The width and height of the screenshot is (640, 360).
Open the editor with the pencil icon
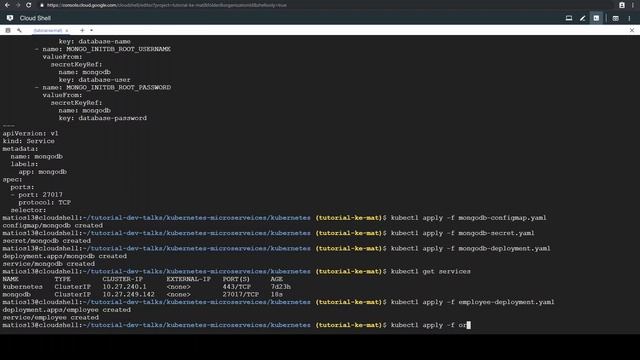click(x=582, y=18)
